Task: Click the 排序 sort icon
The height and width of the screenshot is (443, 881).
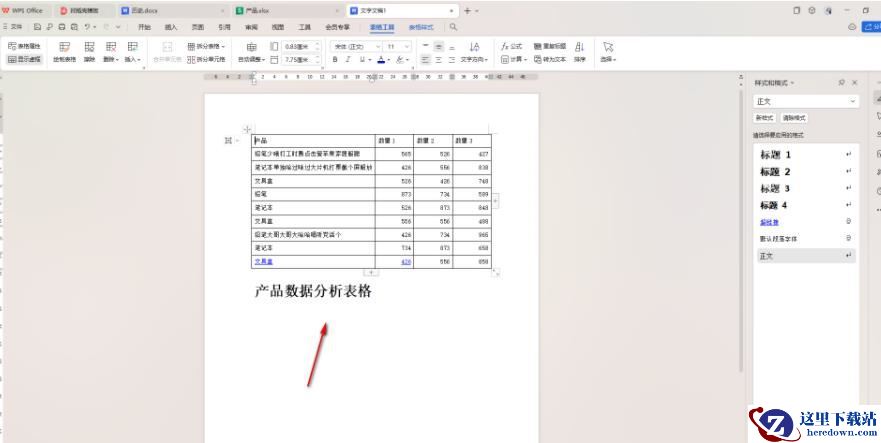Action: point(579,52)
